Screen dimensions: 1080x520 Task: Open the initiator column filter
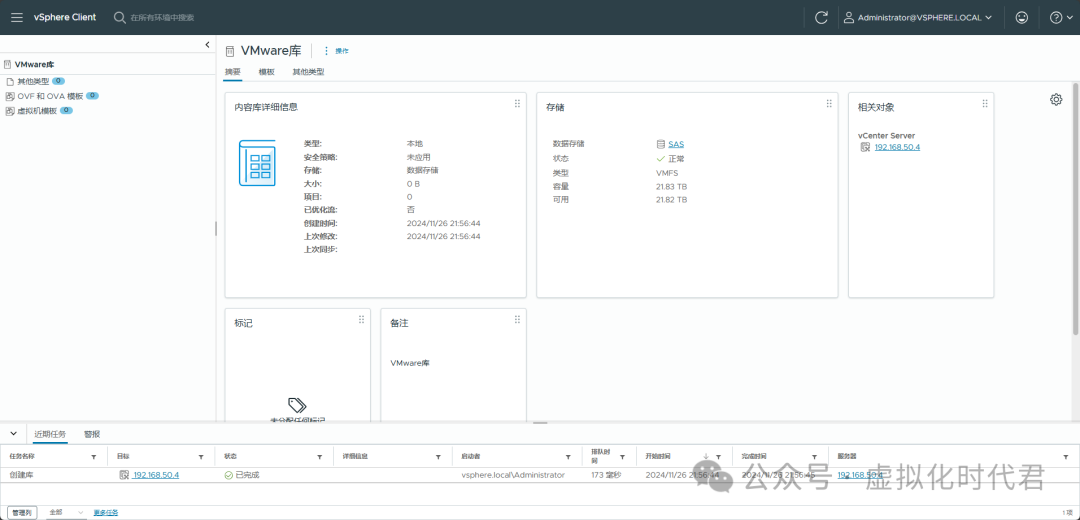coord(568,457)
